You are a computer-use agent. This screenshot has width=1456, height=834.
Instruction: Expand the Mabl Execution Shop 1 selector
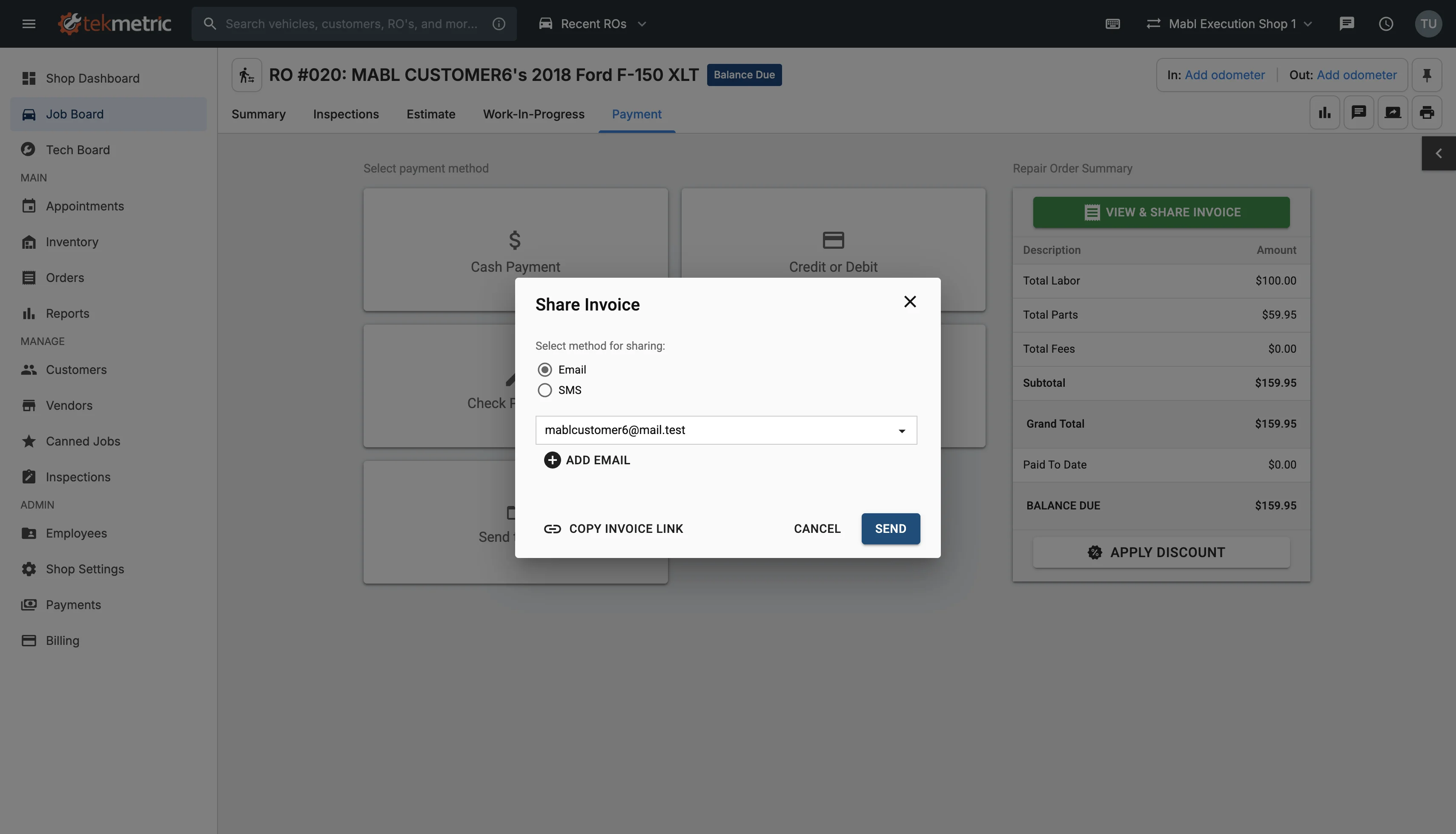1230,24
